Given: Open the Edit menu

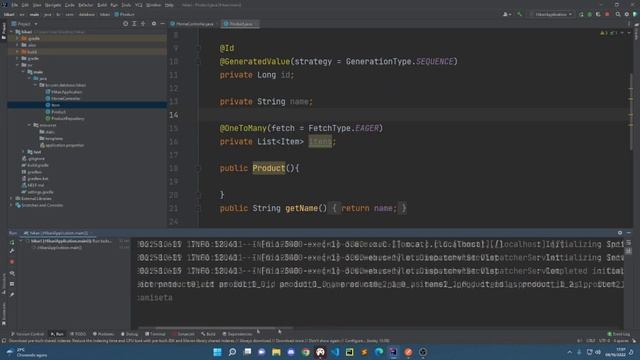Looking at the screenshot, I should click(25, 5).
